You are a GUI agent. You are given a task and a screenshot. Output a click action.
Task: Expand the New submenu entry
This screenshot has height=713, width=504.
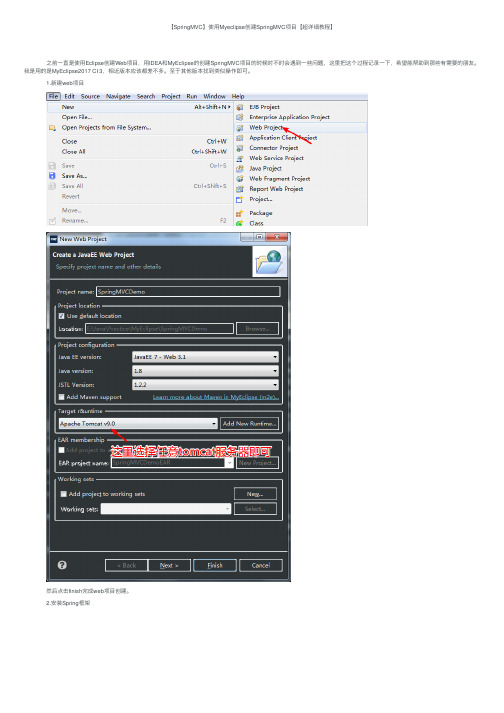point(140,107)
